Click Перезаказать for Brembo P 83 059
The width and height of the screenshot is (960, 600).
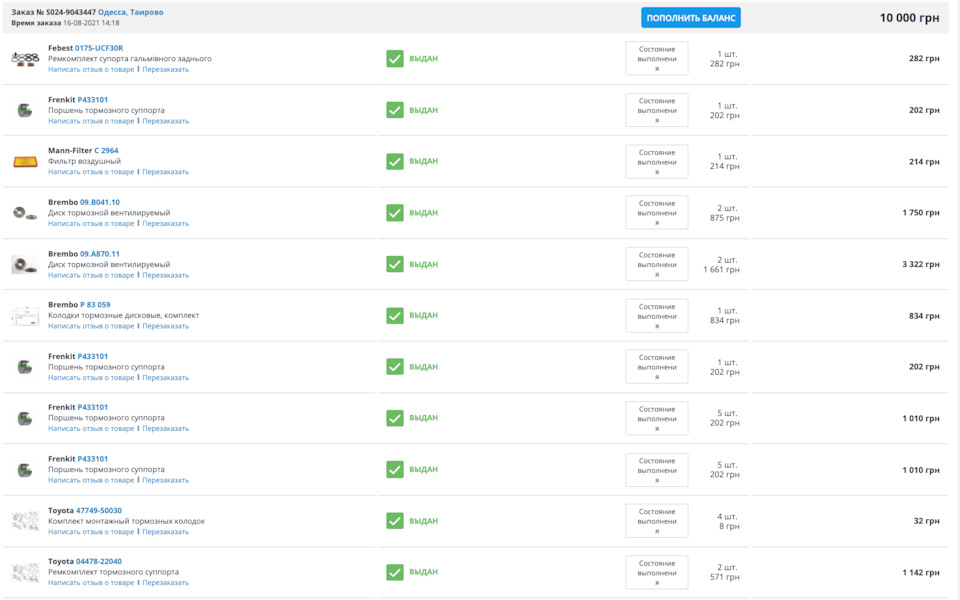165,326
